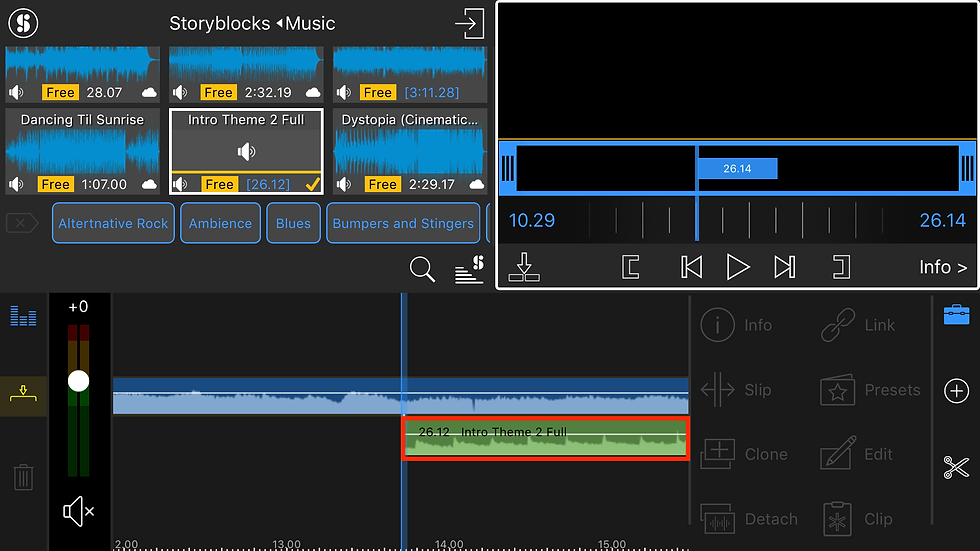Open the blue toolbox icon
This screenshot has height=551, width=980.
956,314
